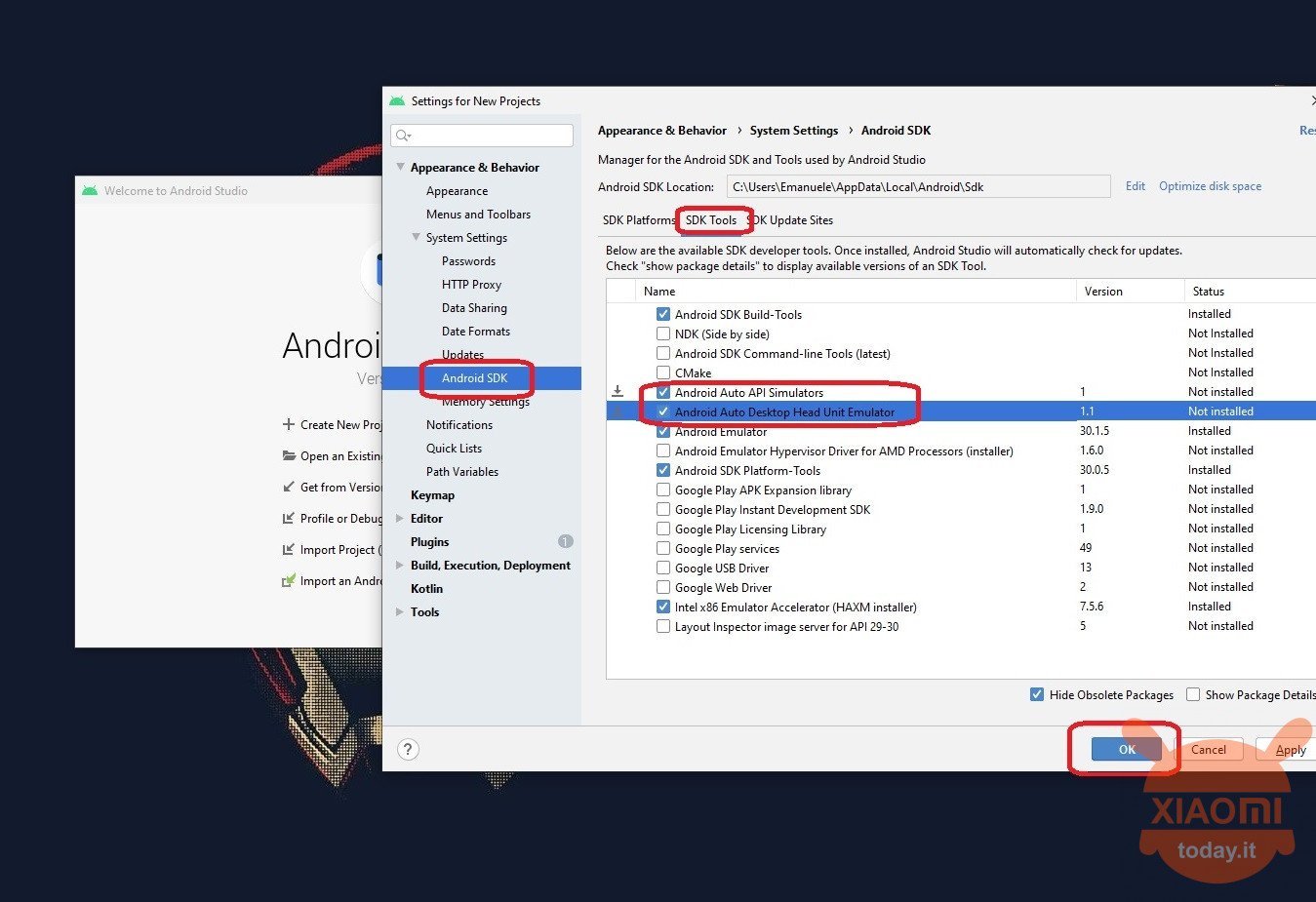The width and height of the screenshot is (1316, 902).
Task: Check NDK (Side by side)
Action: (663, 333)
